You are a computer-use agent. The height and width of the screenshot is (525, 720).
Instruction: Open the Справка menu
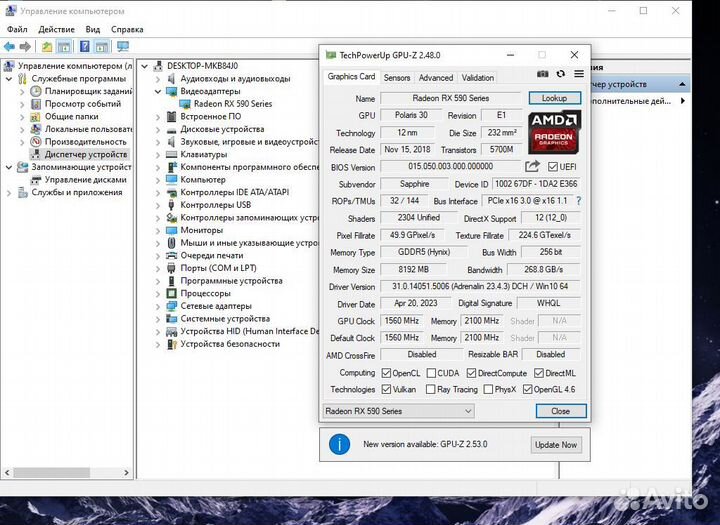pyautogui.click(x=127, y=29)
